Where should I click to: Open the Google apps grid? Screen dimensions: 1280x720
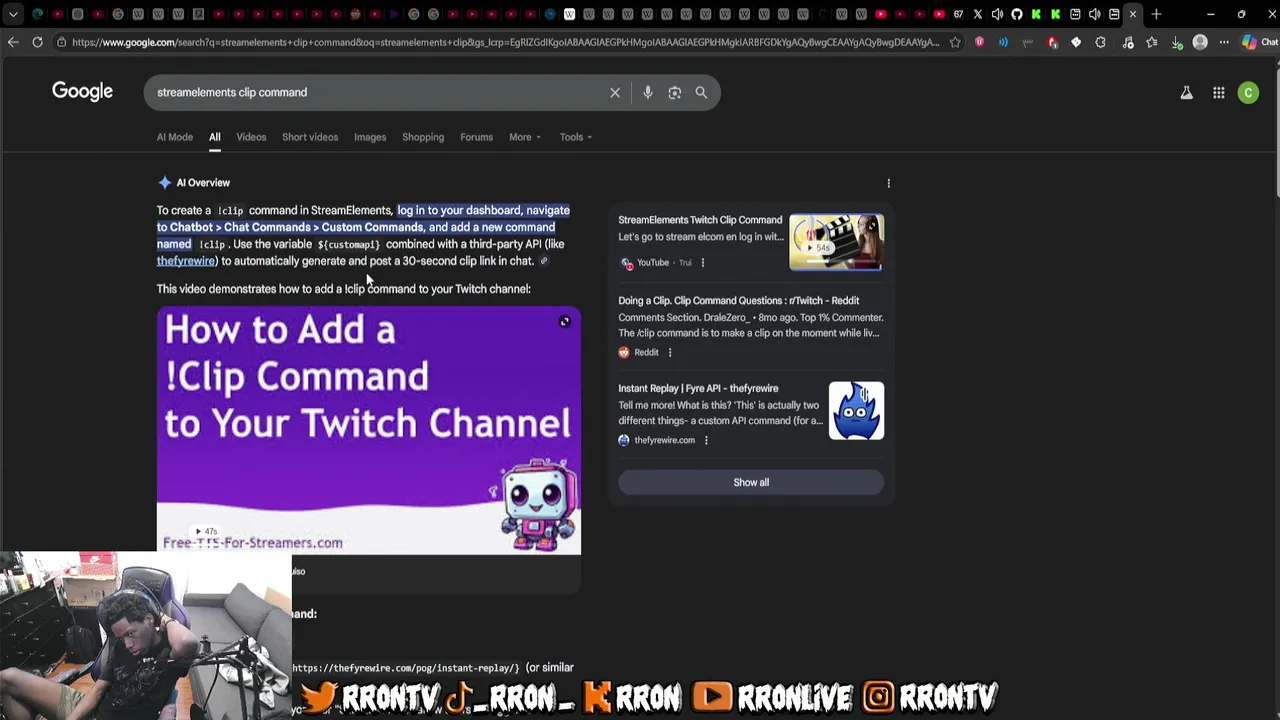(1219, 93)
